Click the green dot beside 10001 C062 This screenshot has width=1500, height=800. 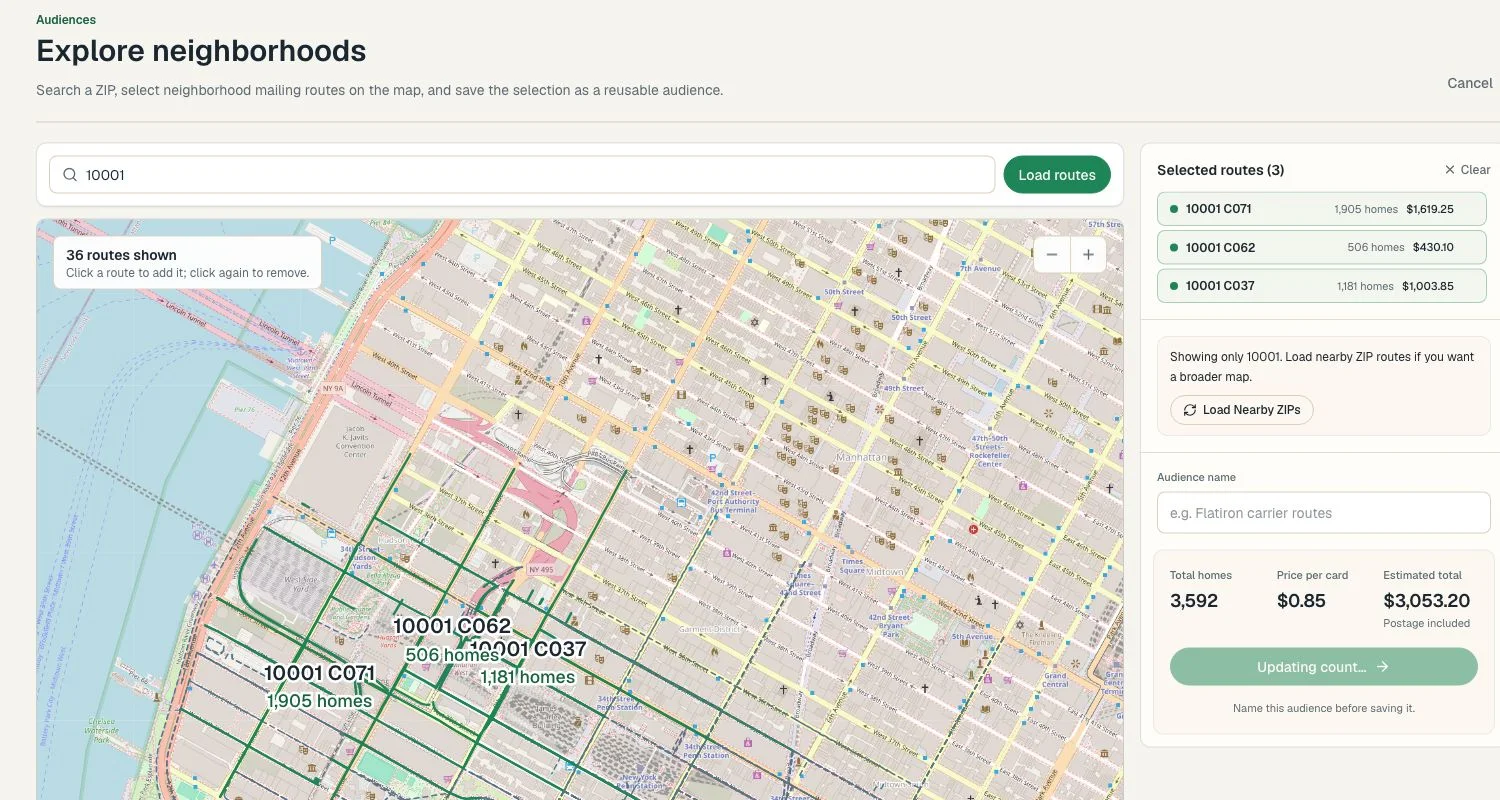(1173, 247)
